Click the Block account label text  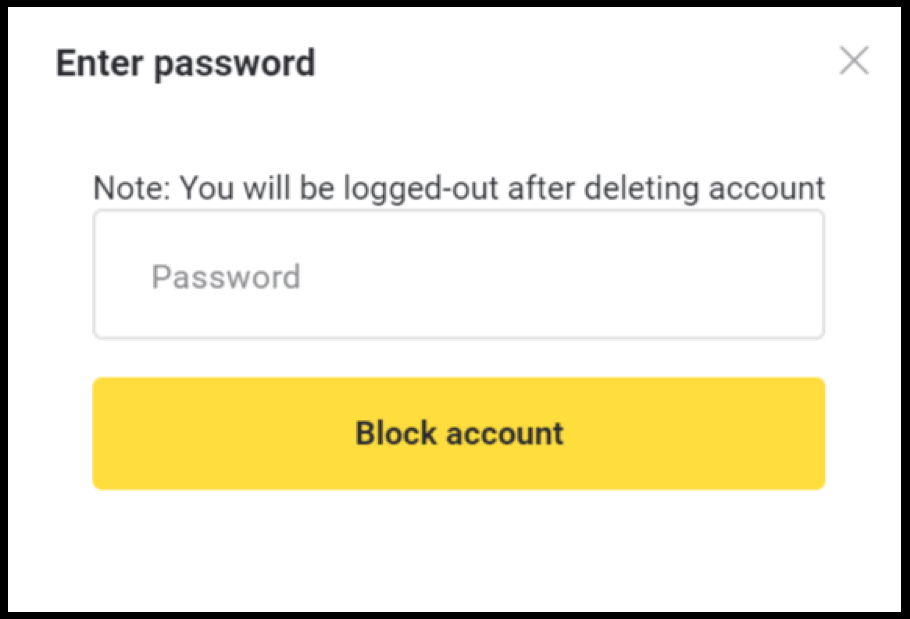coord(459,433)
